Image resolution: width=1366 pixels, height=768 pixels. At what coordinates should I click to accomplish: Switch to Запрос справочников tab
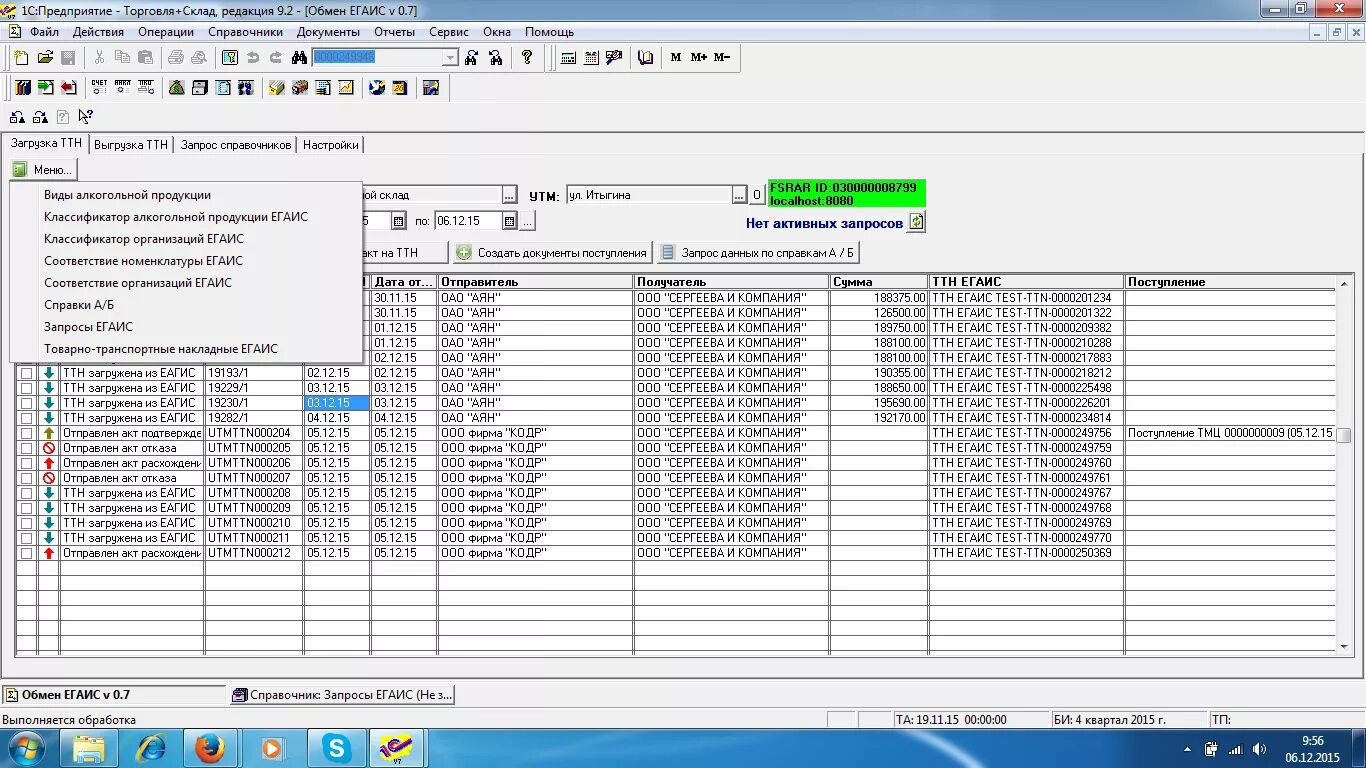(x=236, y=145)
